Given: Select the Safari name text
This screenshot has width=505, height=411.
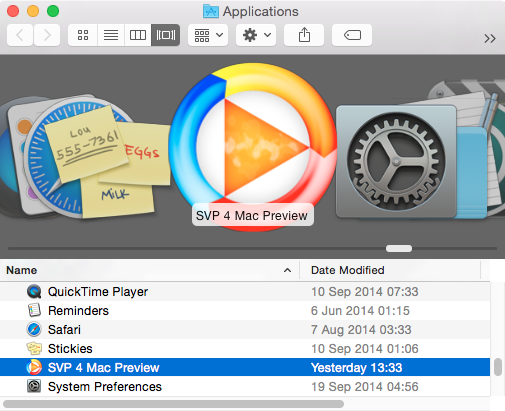Looking at the screenshot, I should pos(64,330).
